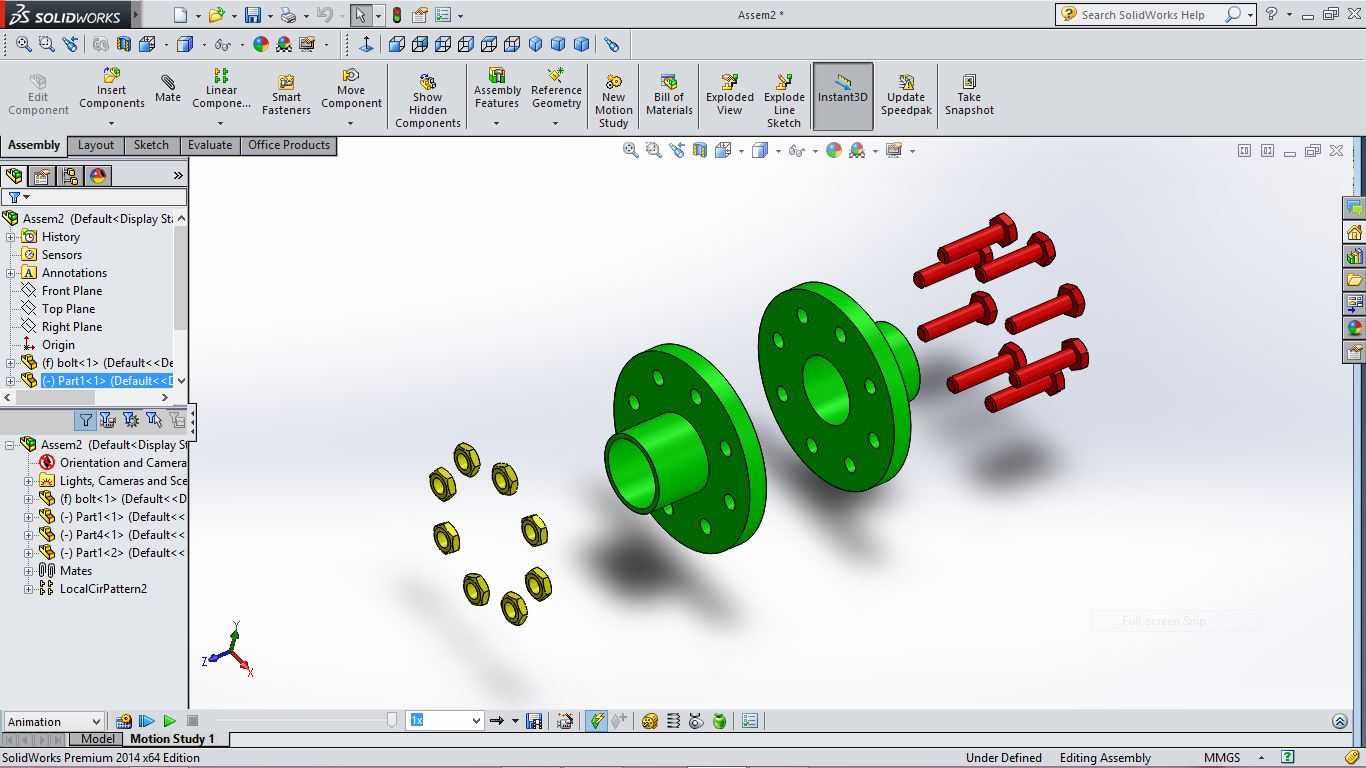
Task: Open the Appearances color ball tab
Action: coord(98,176)
